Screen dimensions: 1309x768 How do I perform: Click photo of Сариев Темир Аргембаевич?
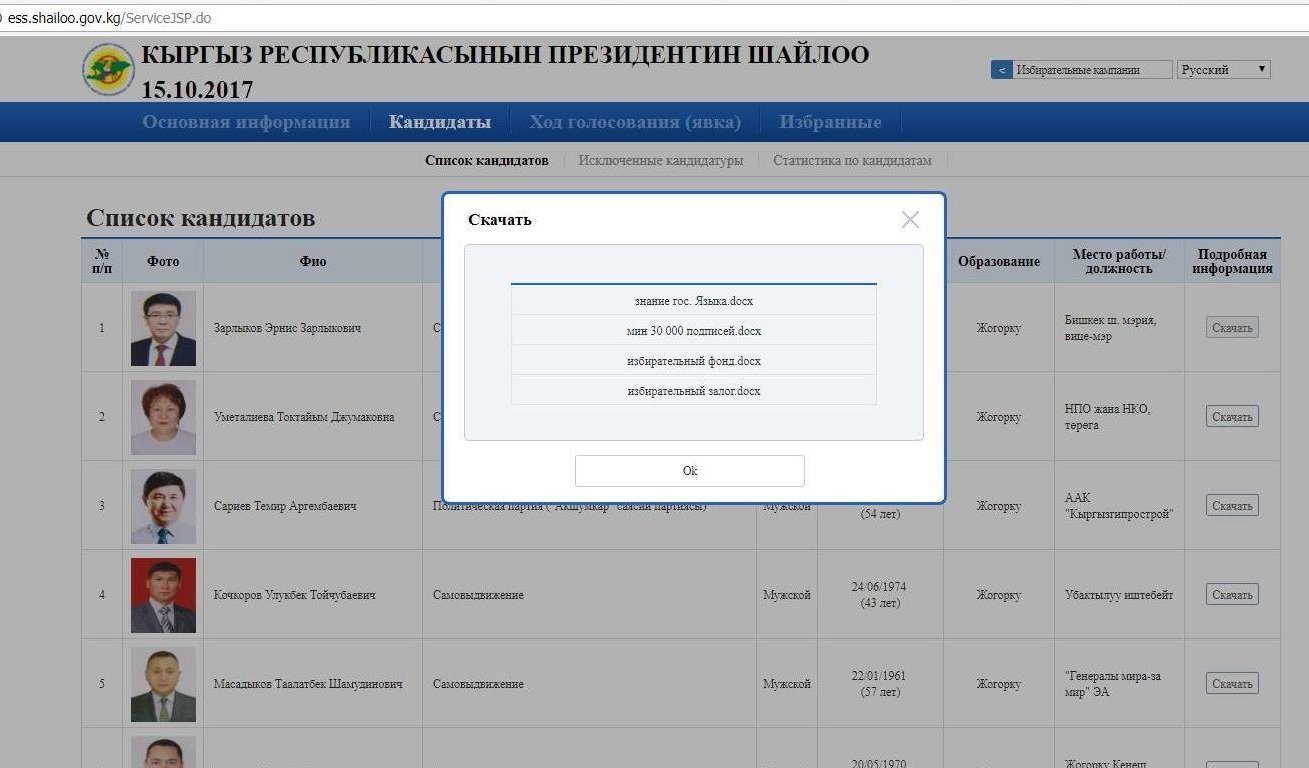pos(163,506)
